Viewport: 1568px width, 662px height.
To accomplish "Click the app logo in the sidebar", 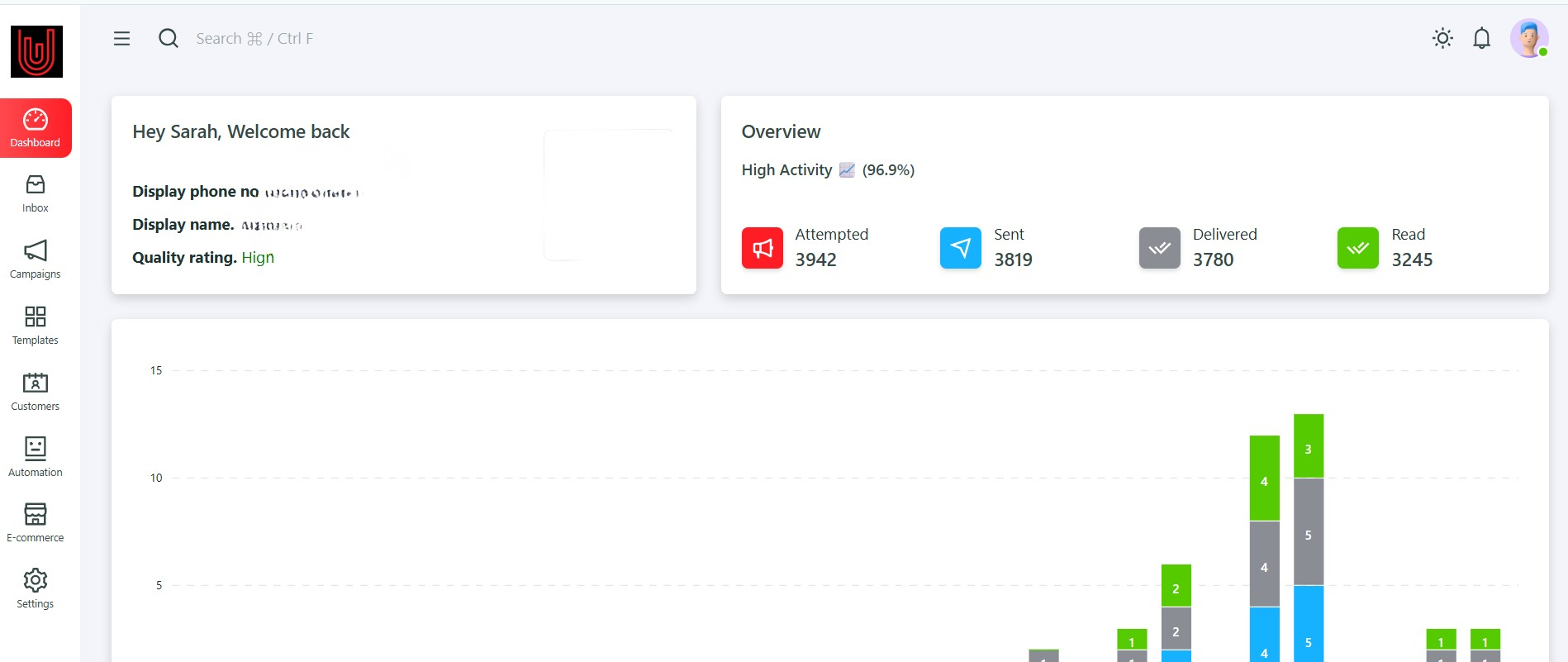I will tap(36, 51).
